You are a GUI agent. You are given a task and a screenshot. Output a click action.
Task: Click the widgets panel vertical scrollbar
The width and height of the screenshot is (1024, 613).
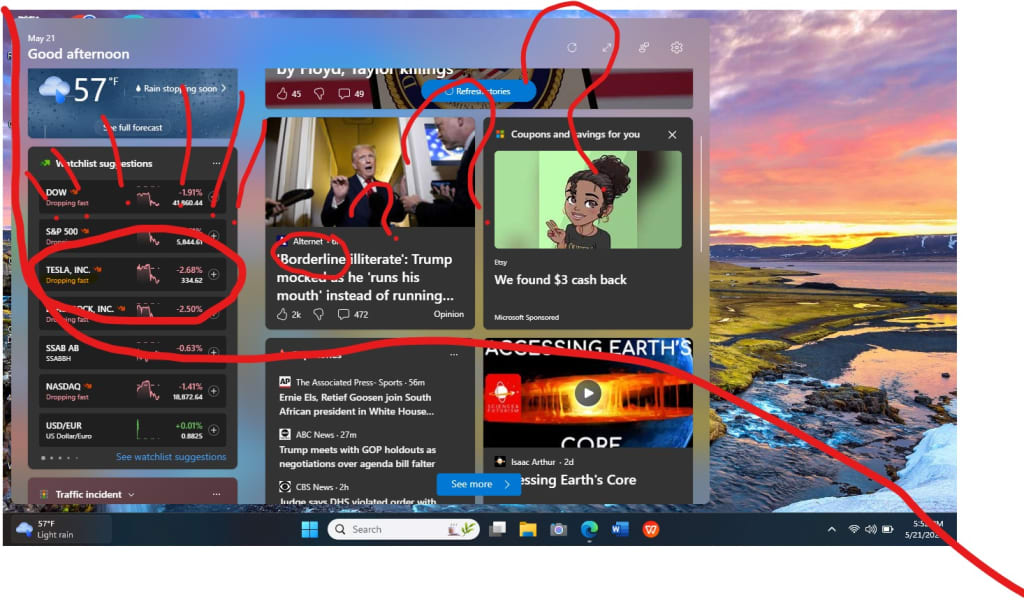[702, 195]
